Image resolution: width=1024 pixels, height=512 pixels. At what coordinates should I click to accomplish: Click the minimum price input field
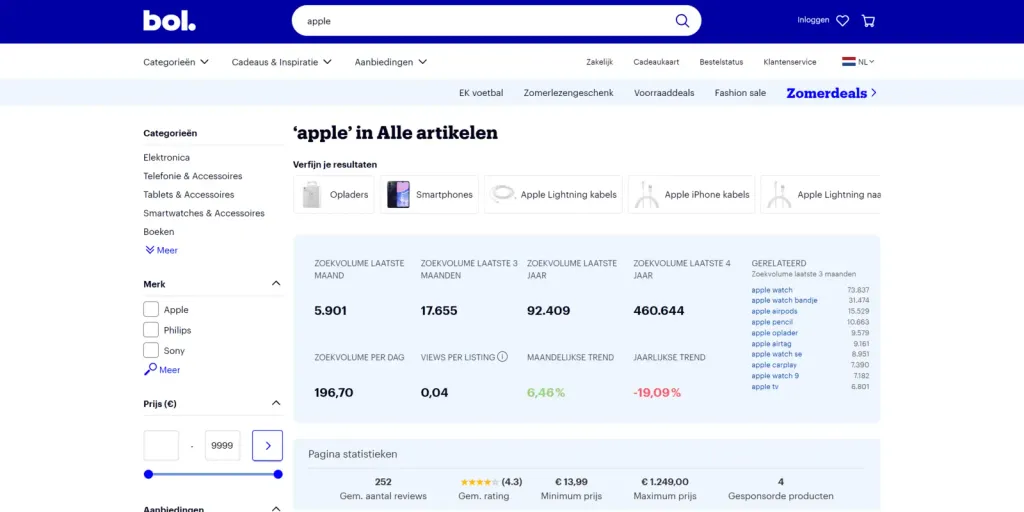click(x=161, y=445)
